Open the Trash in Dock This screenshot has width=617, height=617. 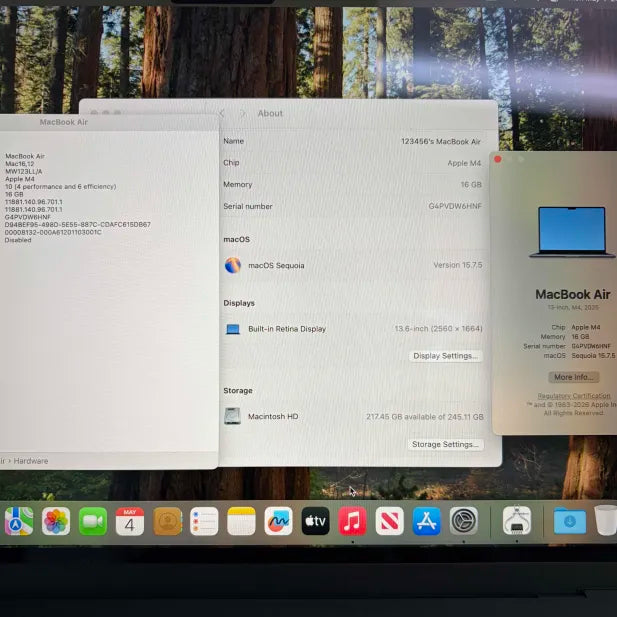606,521
